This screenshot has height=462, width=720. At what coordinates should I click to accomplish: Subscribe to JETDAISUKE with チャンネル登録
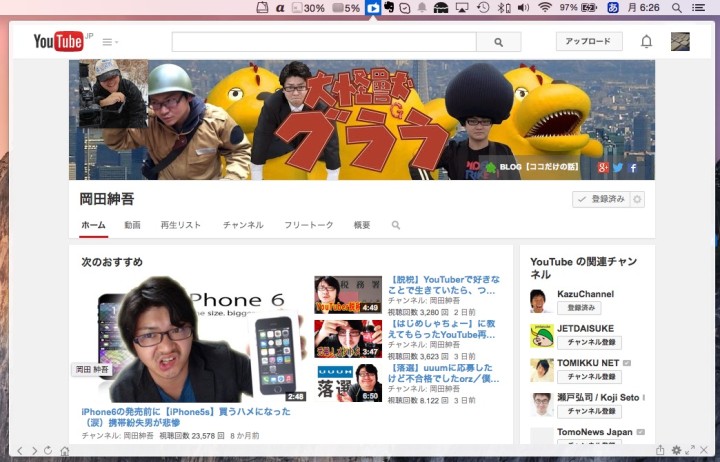coord(590,342)
